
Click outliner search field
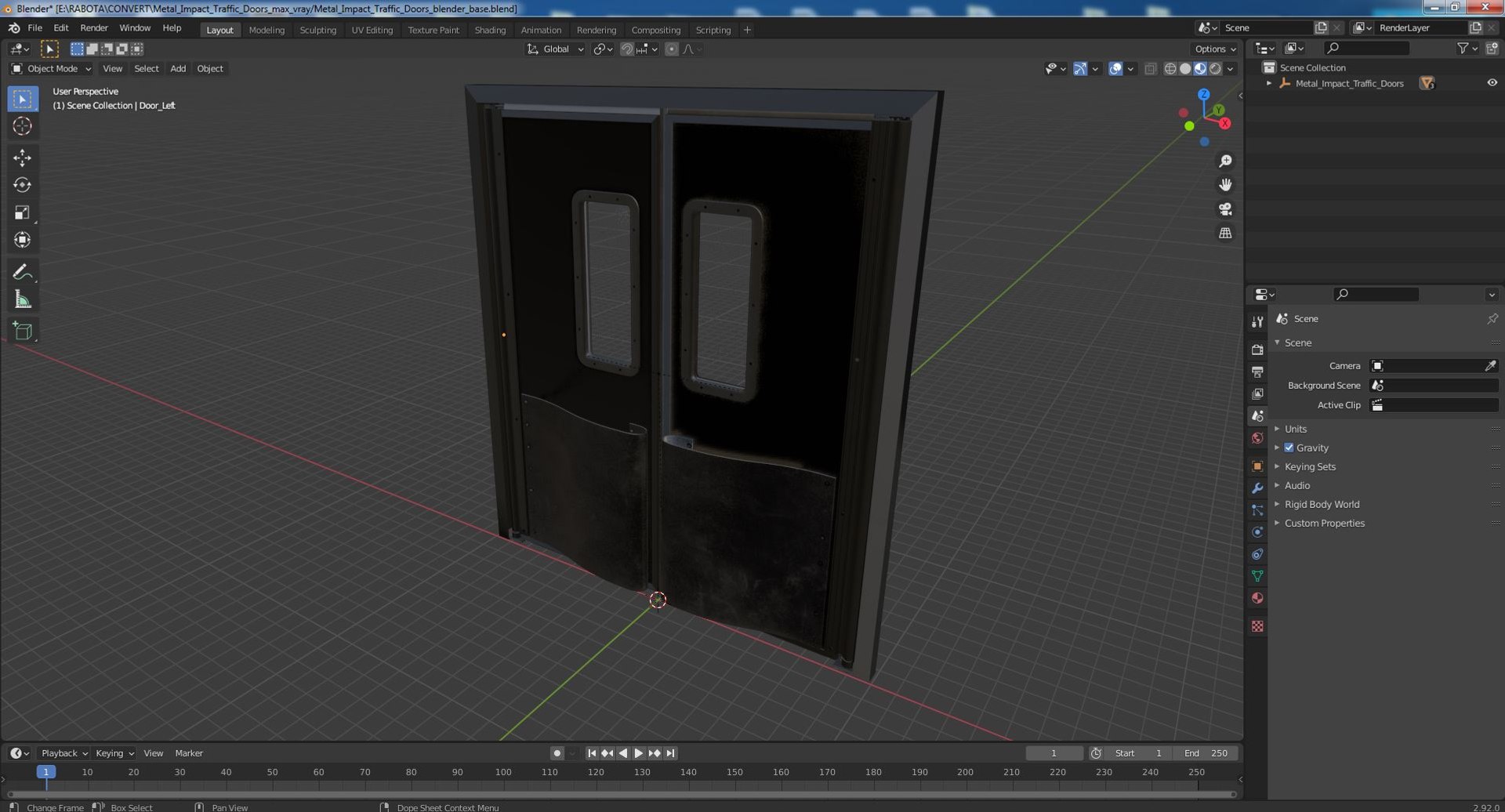(1366, 49)
